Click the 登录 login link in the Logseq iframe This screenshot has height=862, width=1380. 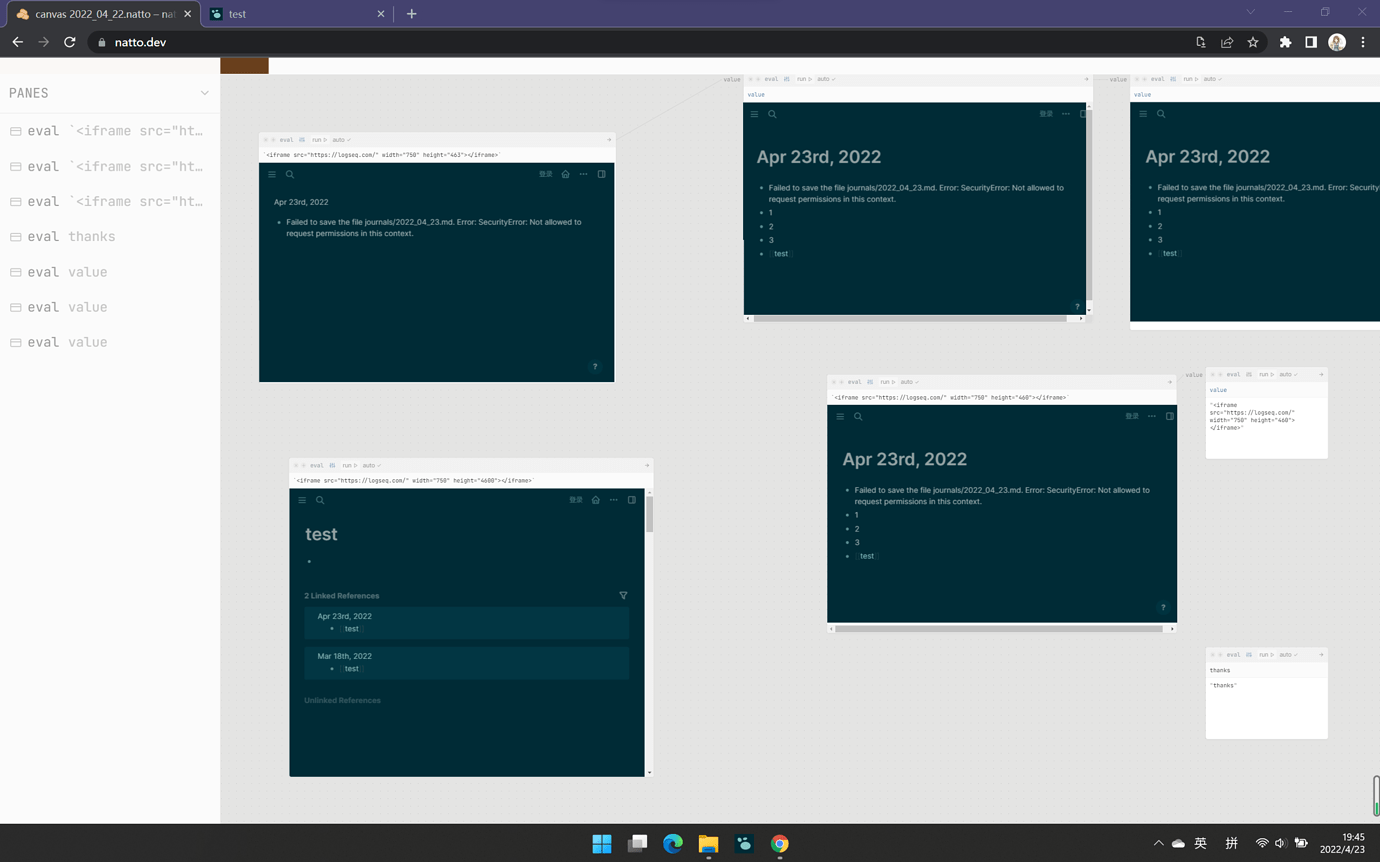click(545, 174)
